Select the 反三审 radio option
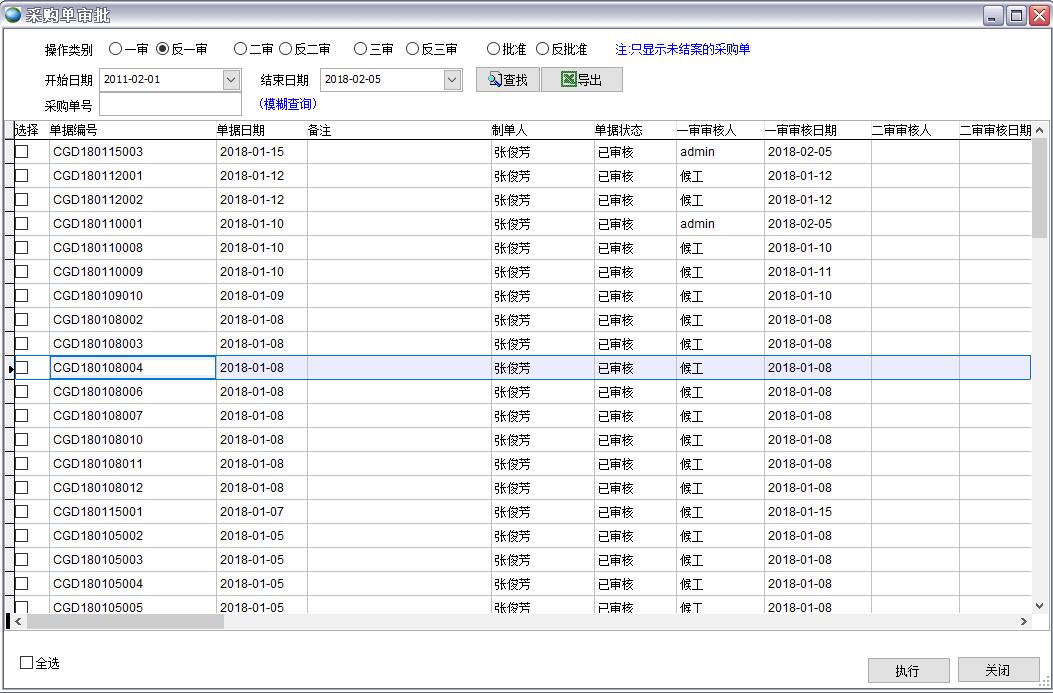Image resolution: width=1053 pixels, height=693 pixels. 413,49
